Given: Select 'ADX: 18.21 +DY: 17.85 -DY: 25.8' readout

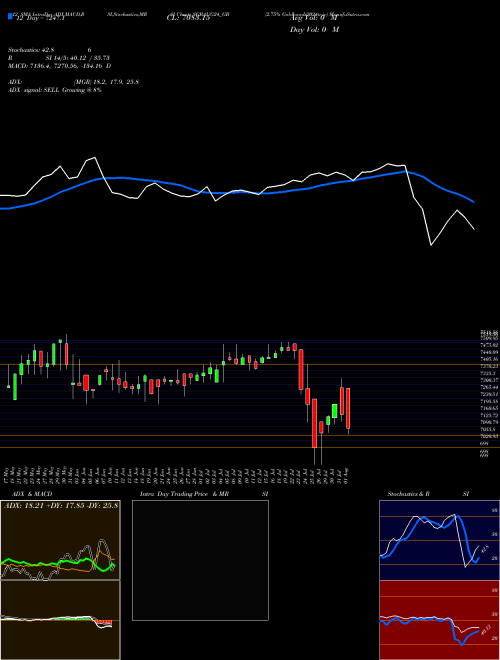Looking at the screenshot, I should click(x=61, y=505).
